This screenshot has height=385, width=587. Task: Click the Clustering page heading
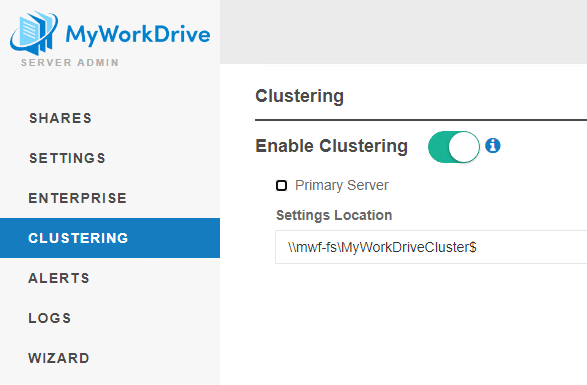pos(299,96)
